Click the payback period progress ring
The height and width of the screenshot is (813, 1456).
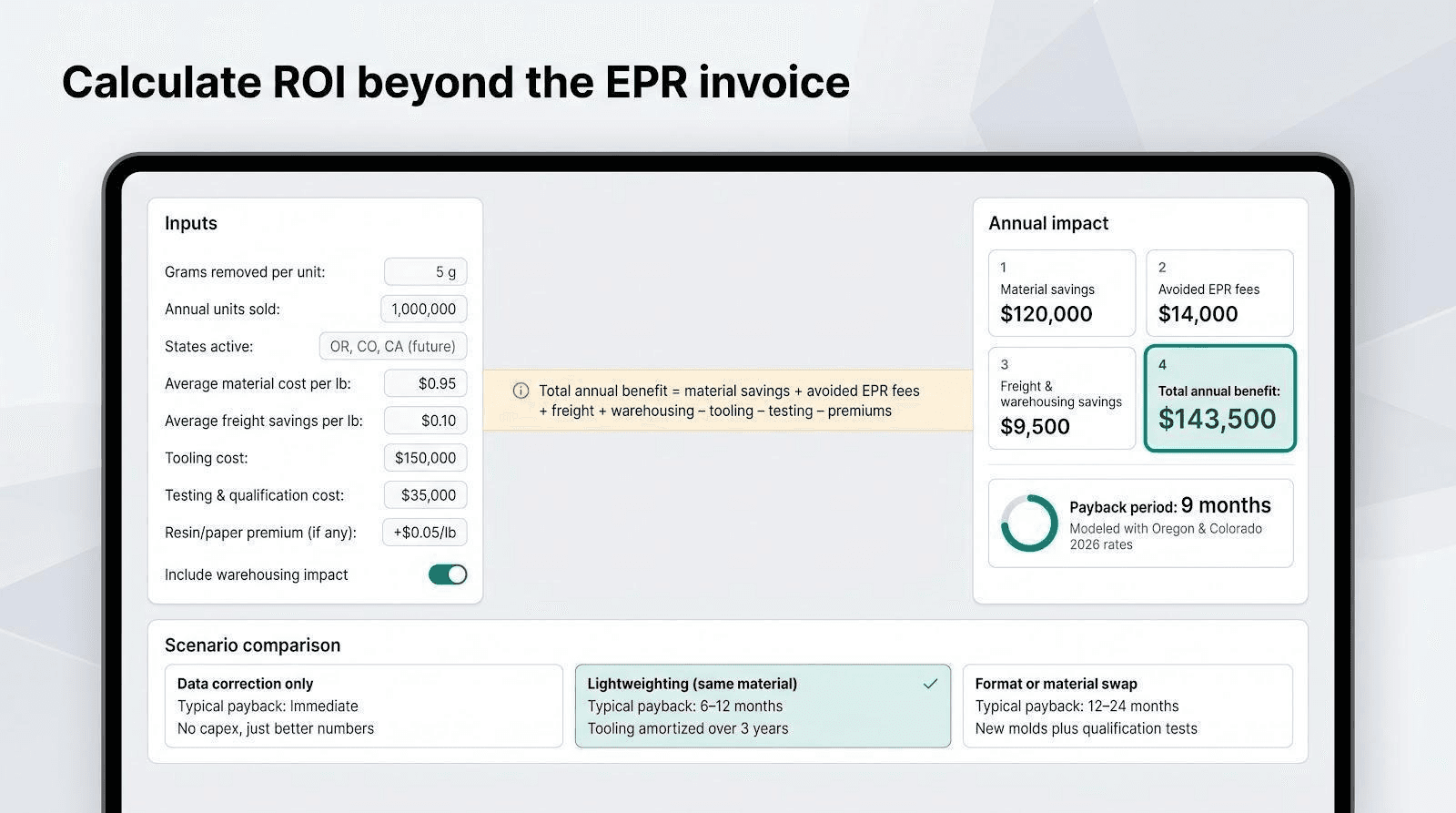point(1029,523)
